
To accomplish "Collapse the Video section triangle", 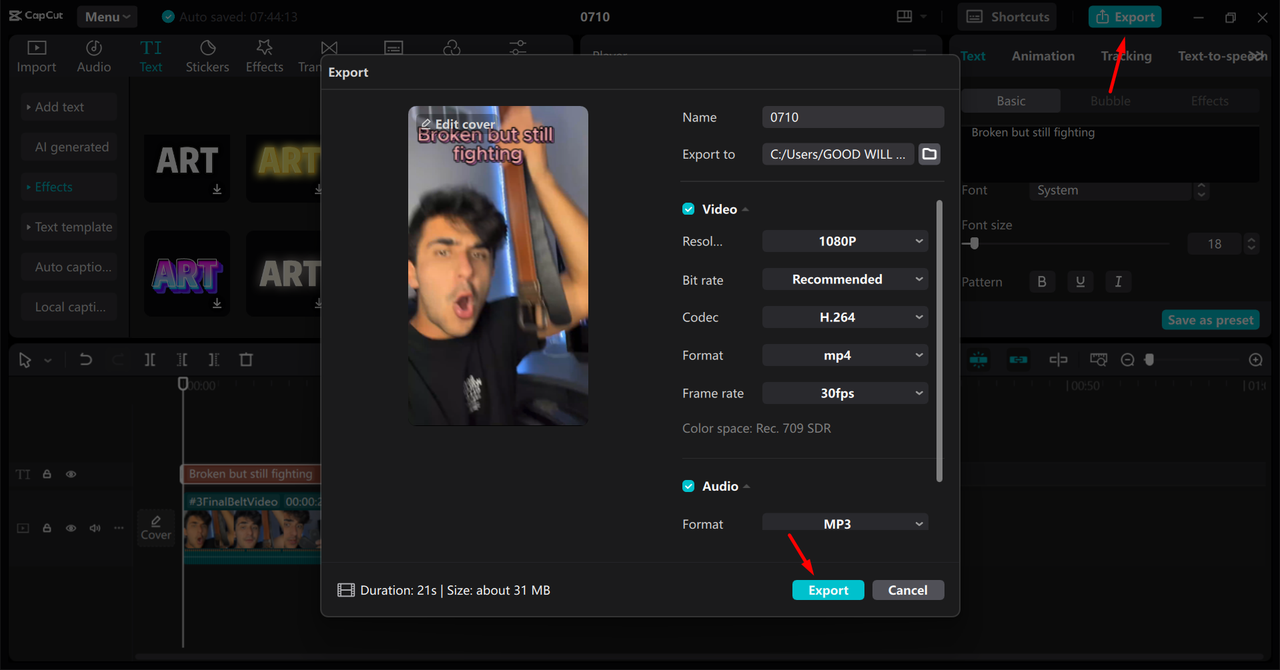I will pyautogui.click(x=746, y=210).
